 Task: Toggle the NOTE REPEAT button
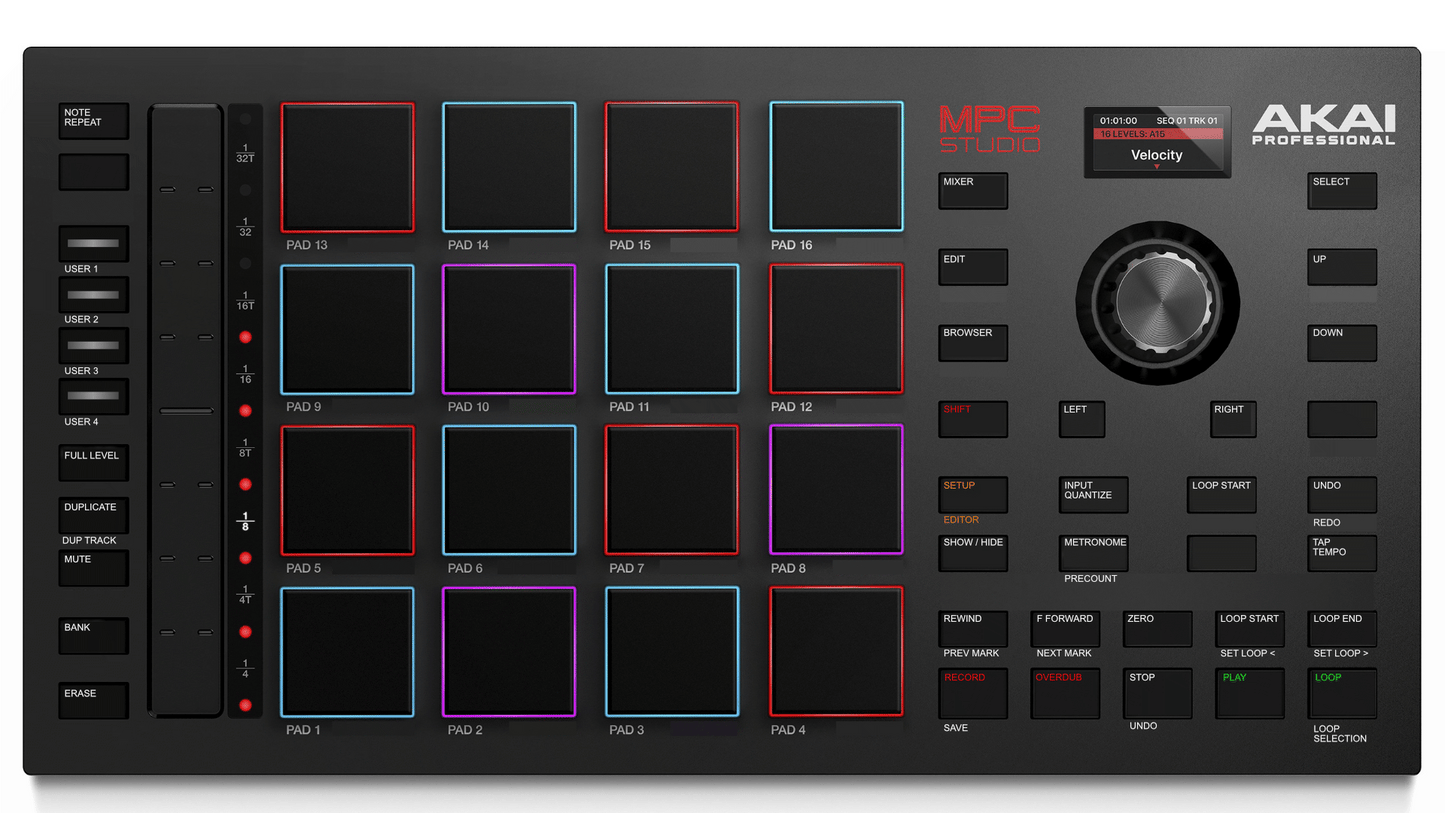[94, 121]
